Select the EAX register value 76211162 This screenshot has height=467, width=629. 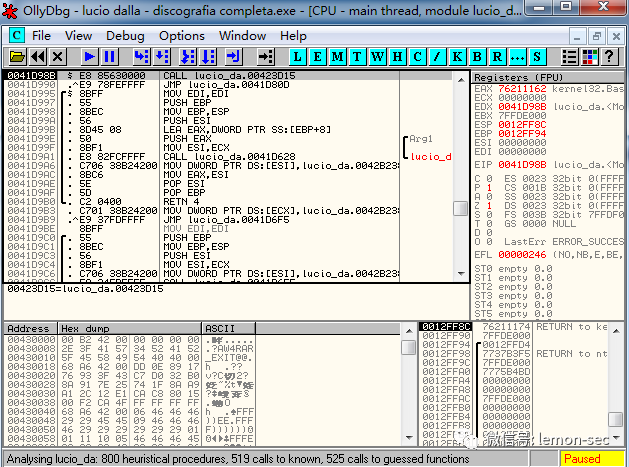click(522, 89)
